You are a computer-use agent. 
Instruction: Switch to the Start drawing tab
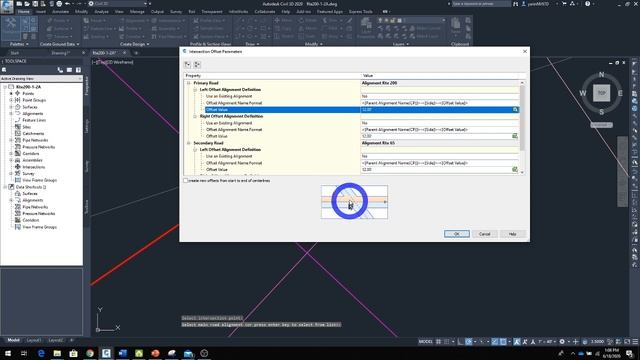pyautogui.click(x=15, y=53)
